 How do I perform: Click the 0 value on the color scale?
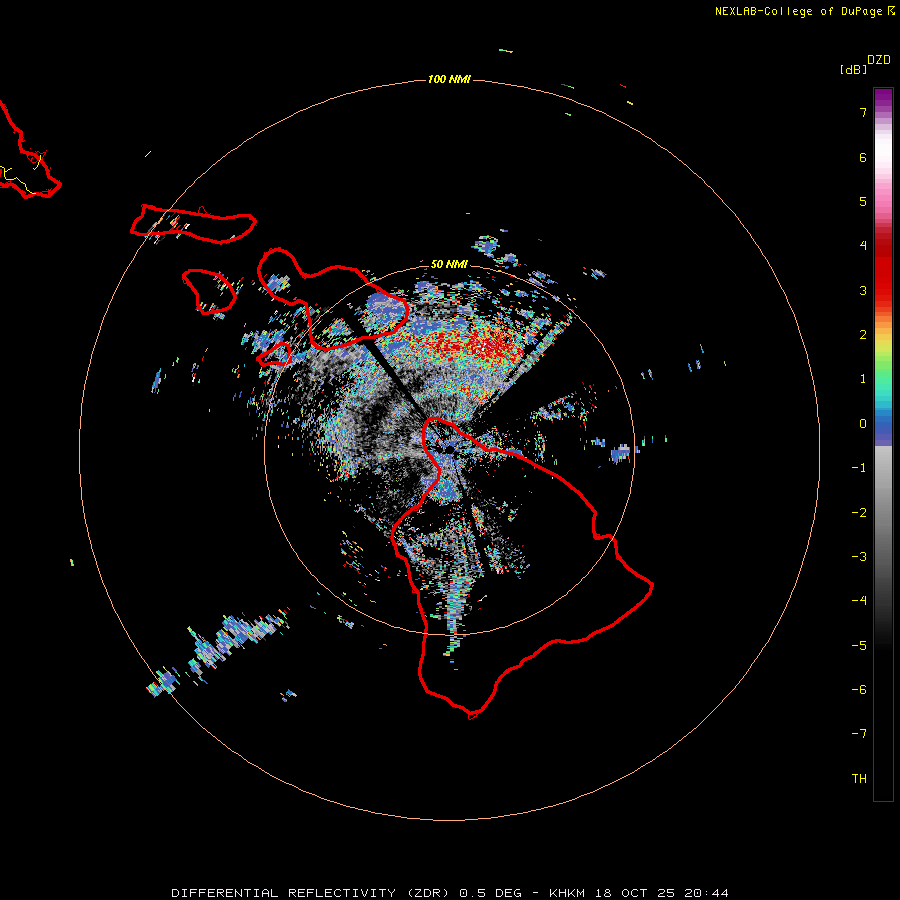pyautogui.click(x=863, y=424)
